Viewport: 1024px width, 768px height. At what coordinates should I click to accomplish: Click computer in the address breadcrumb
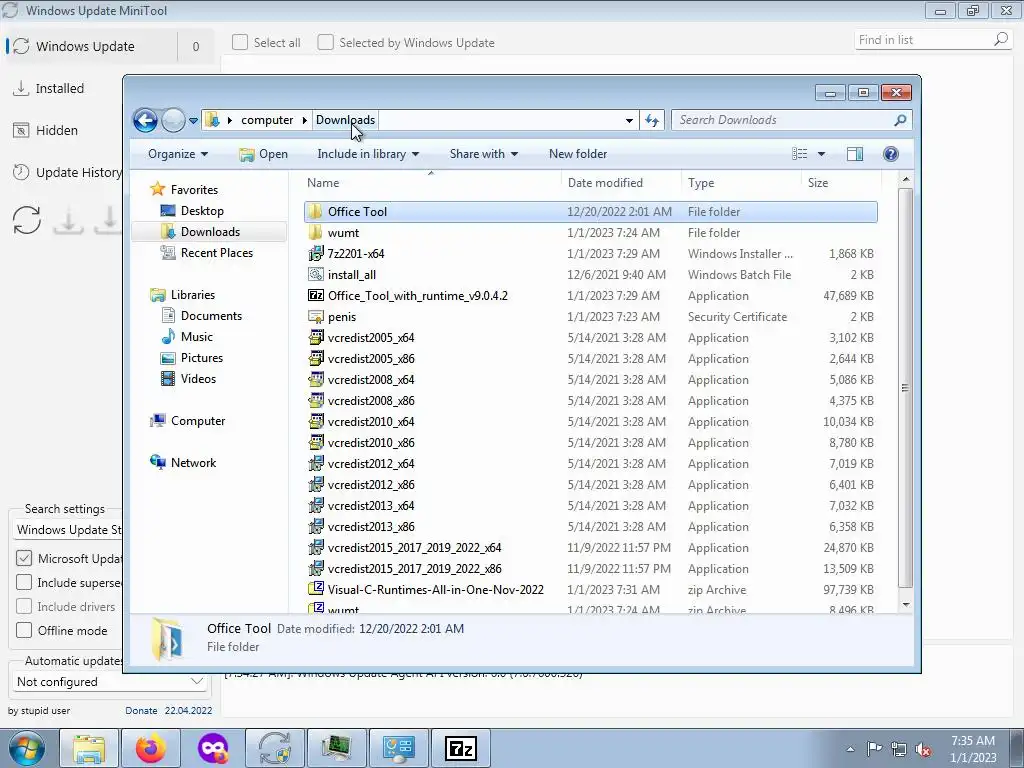[x=267, y=120]
